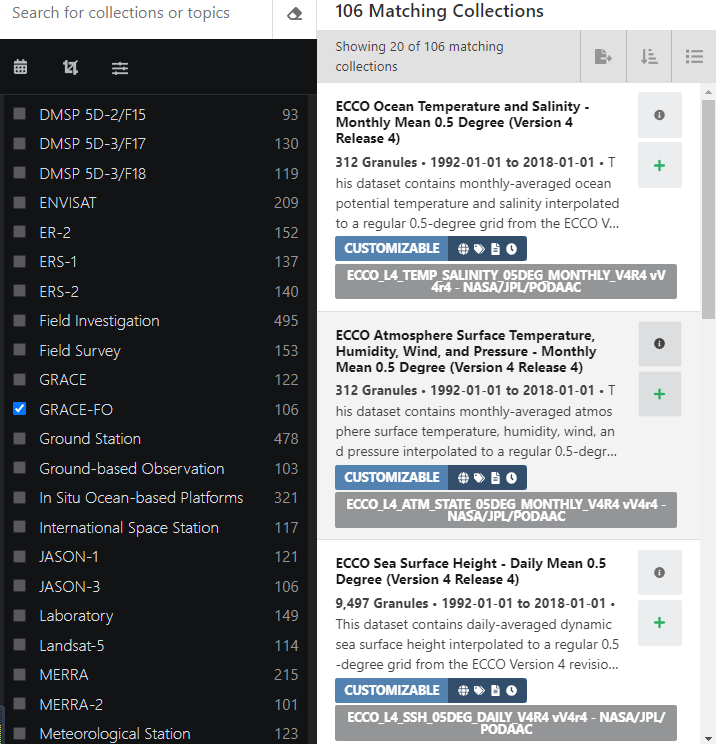Click file icon on ECCO Ocean Temperature badge
This screenshot has height=744, width=716.
click(x=495, y=249)
